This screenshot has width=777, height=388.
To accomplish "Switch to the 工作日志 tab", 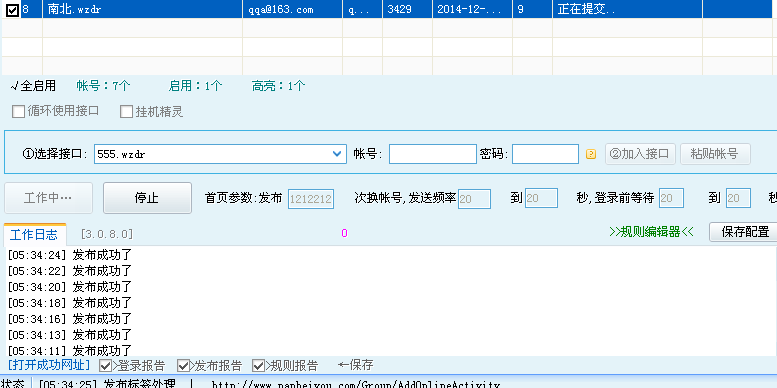I will coord(34,234).
